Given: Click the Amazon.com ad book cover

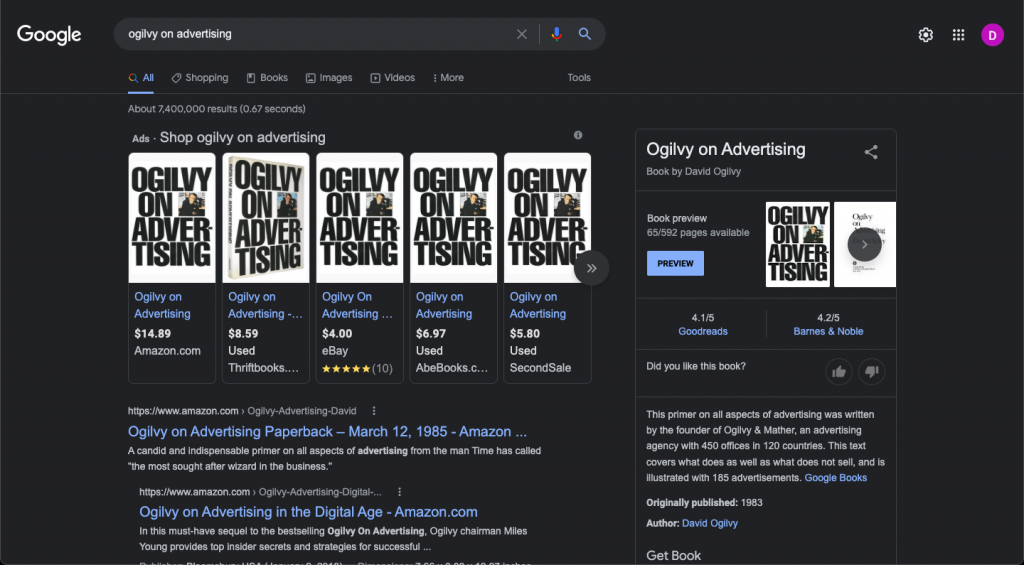Looking at the screenshot, I should pyautogui.click(x=172, y=218).
